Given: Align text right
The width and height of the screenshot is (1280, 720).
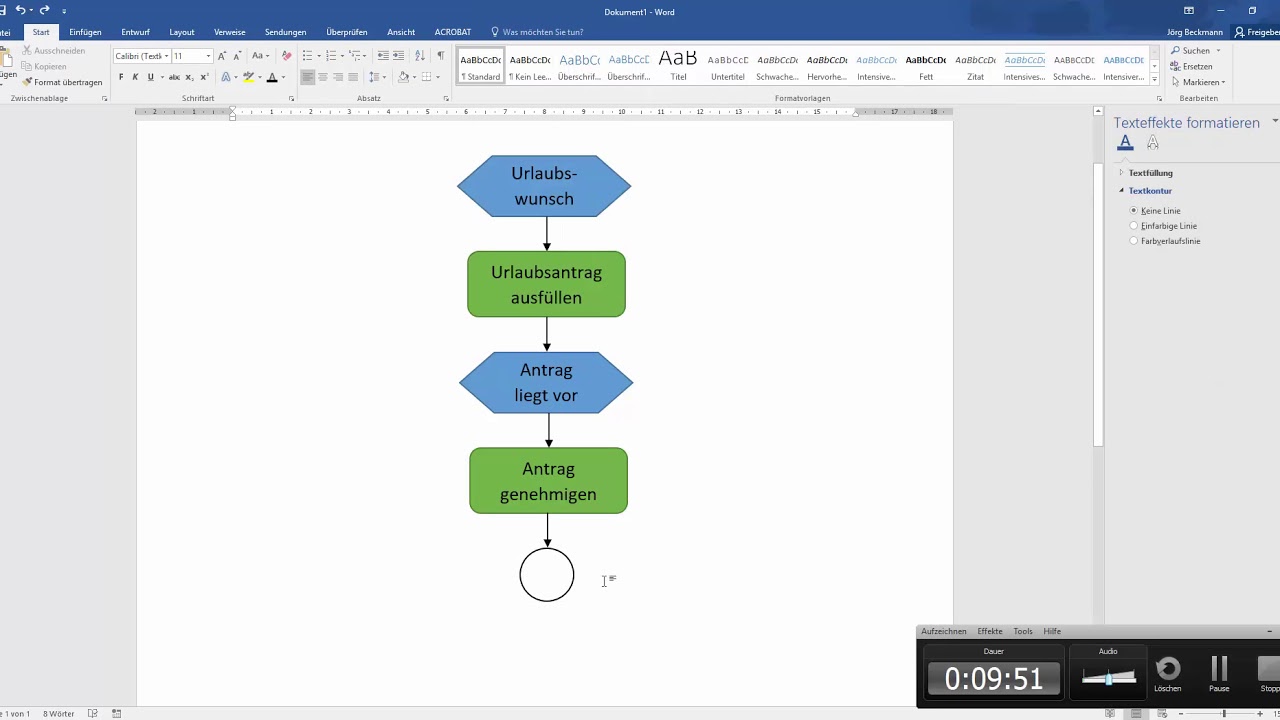Looking at the screenshot, I should (x=338, y=77).
